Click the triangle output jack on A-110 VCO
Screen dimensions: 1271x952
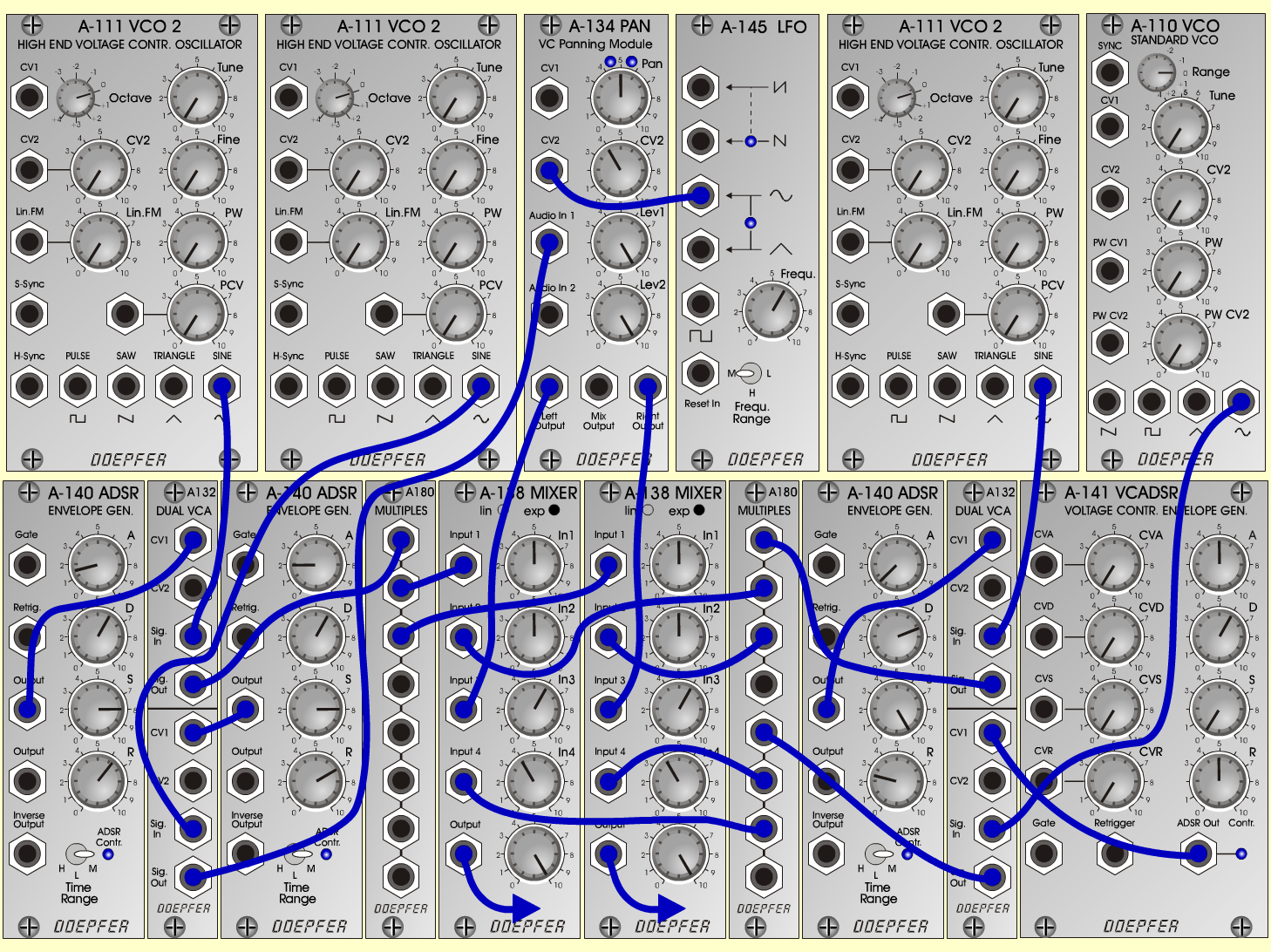[x=1196, y=402]
